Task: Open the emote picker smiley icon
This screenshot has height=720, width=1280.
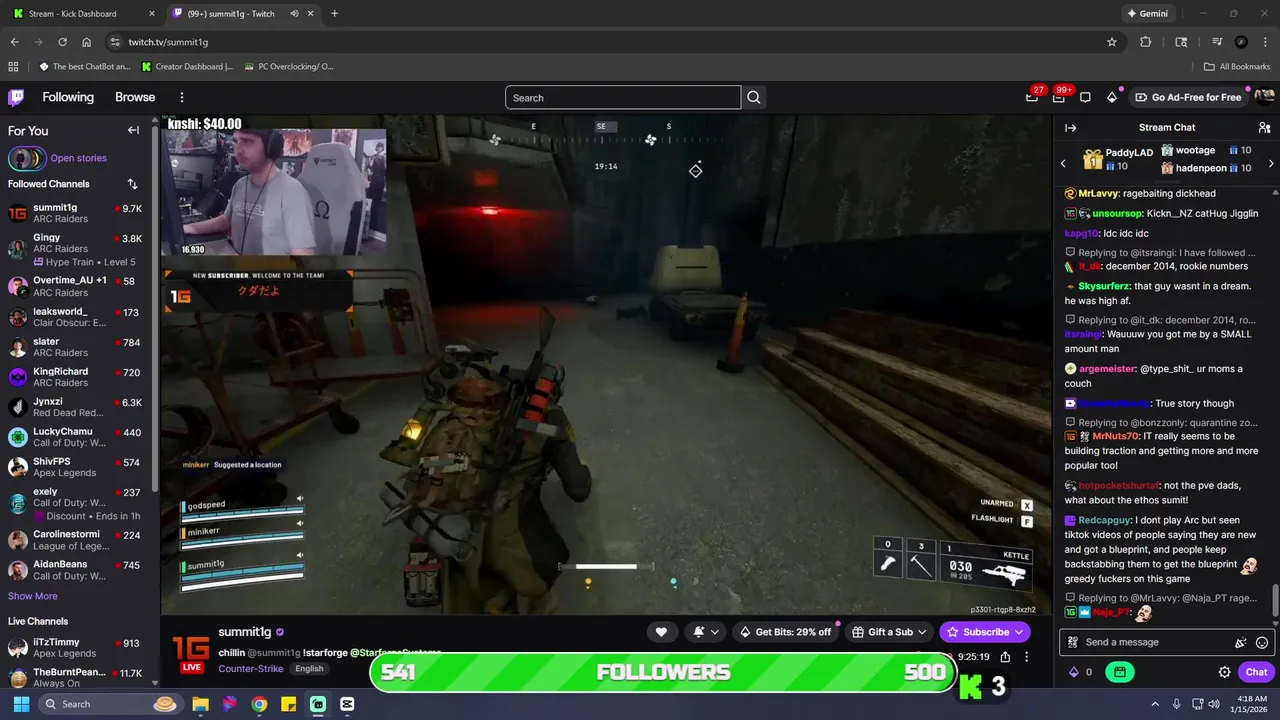Action: (x=1262, y=642)
